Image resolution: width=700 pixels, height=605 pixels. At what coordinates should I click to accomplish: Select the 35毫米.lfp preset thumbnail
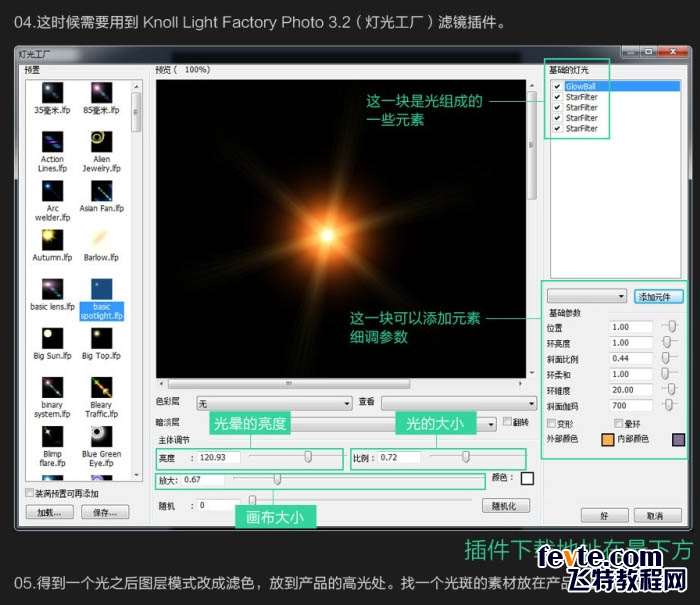click(x=52, y=93)
